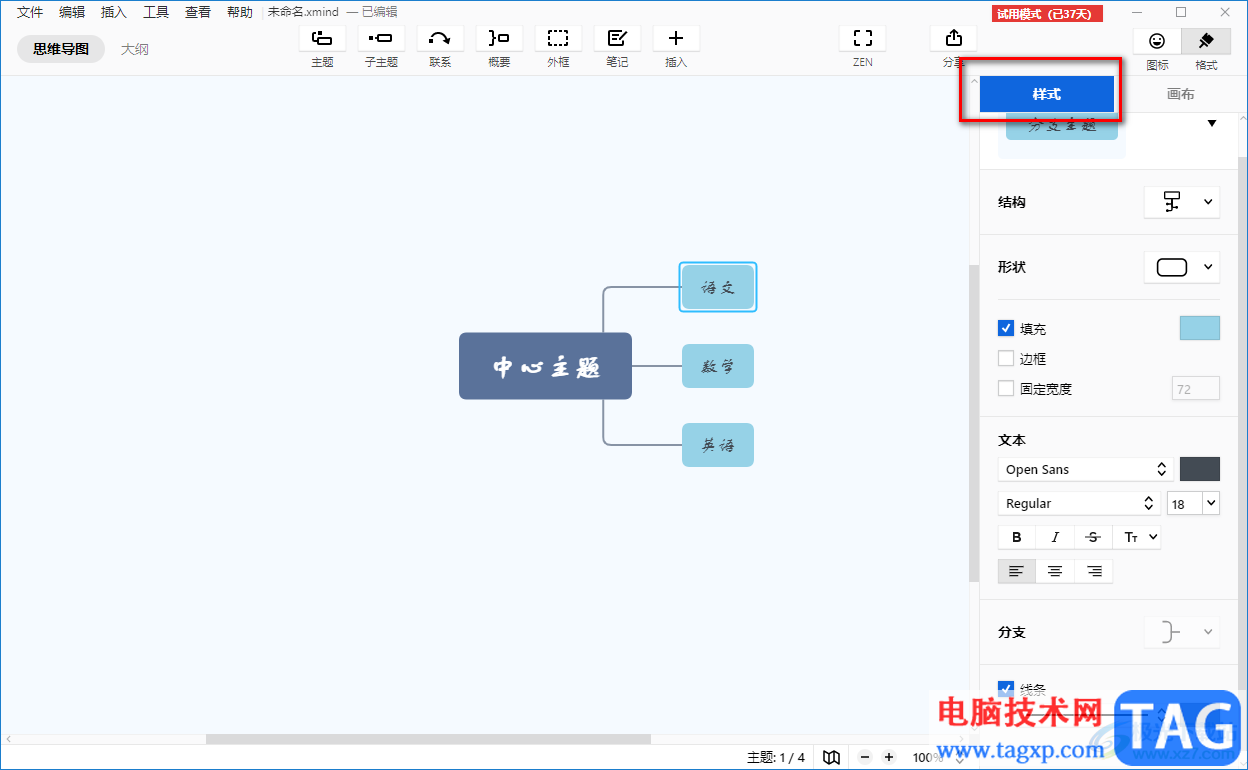1248x770 pixels.
Task: Open the 形状 shape dropdown
Action: (1182, 267)
